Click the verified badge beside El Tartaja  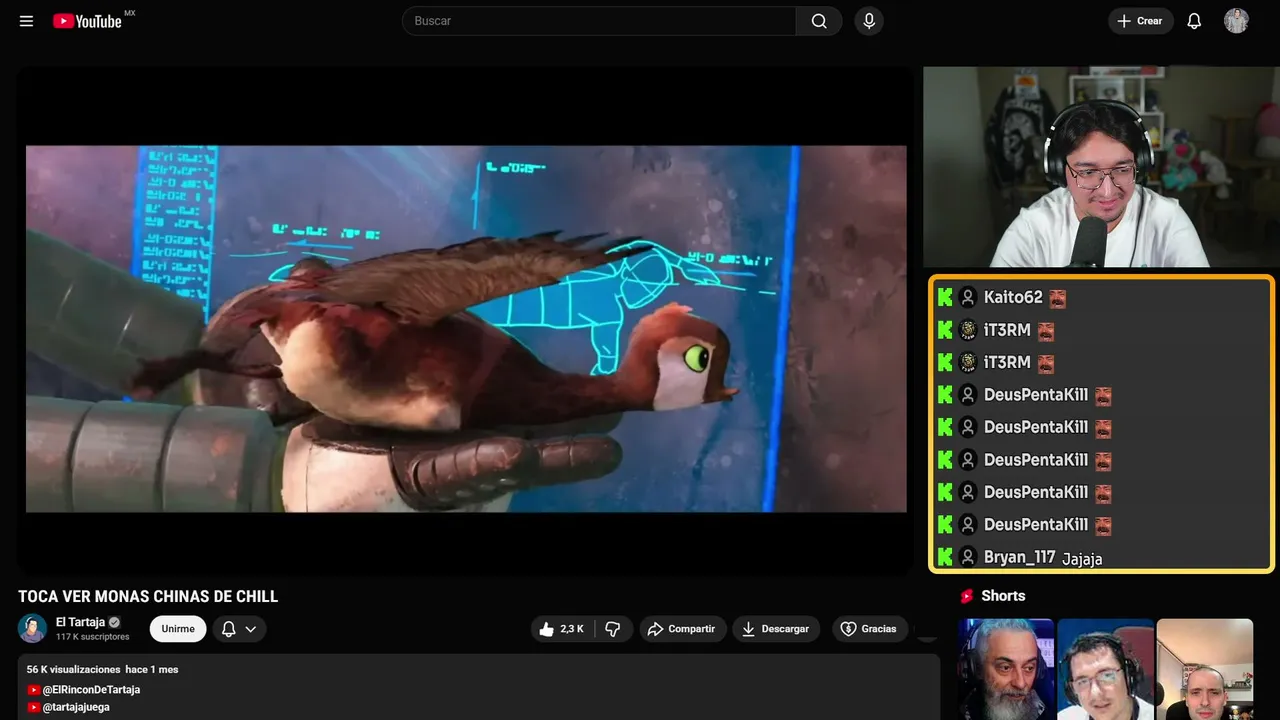pyautogui.click(x=115, y=622)
